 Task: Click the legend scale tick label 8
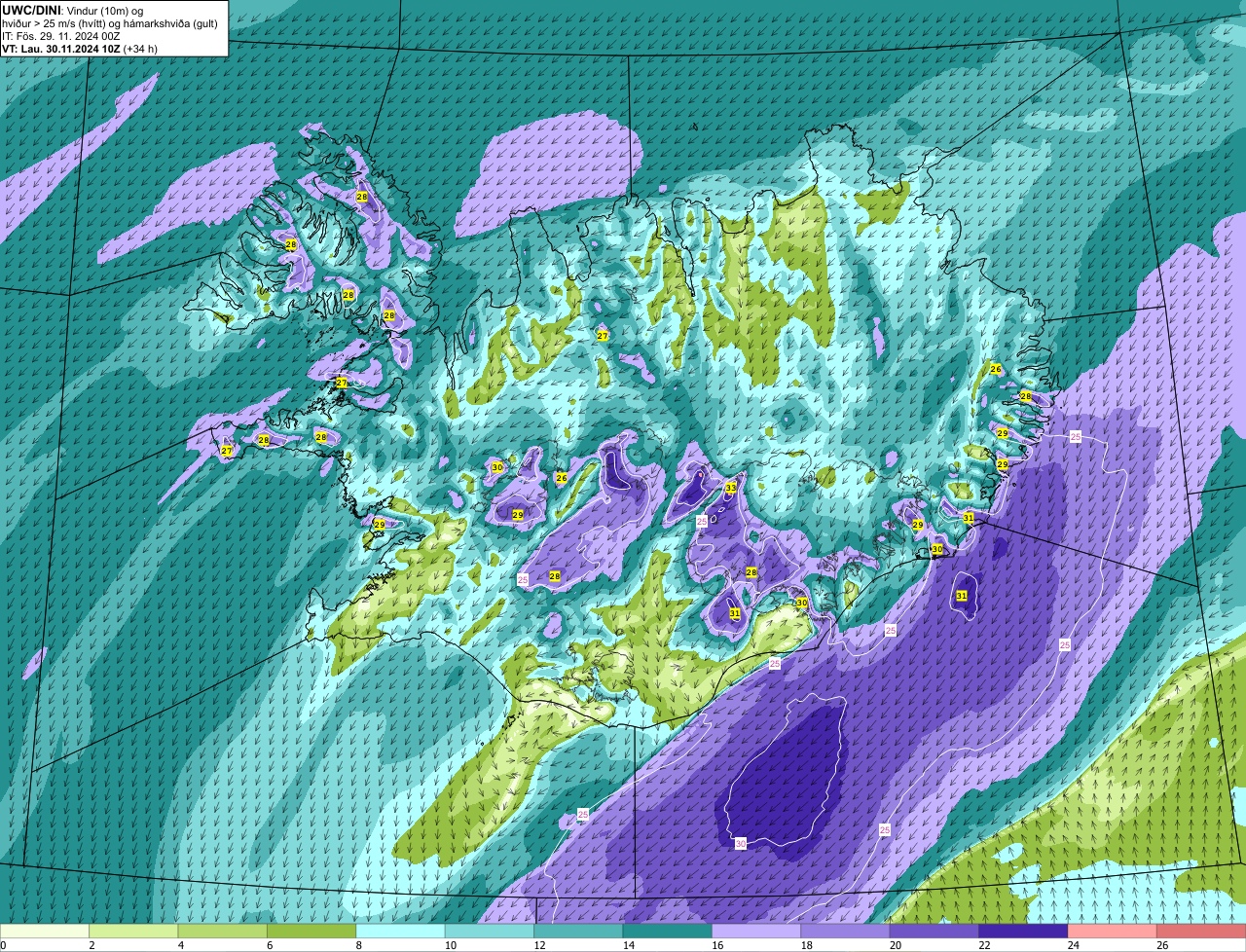(359, 945)
